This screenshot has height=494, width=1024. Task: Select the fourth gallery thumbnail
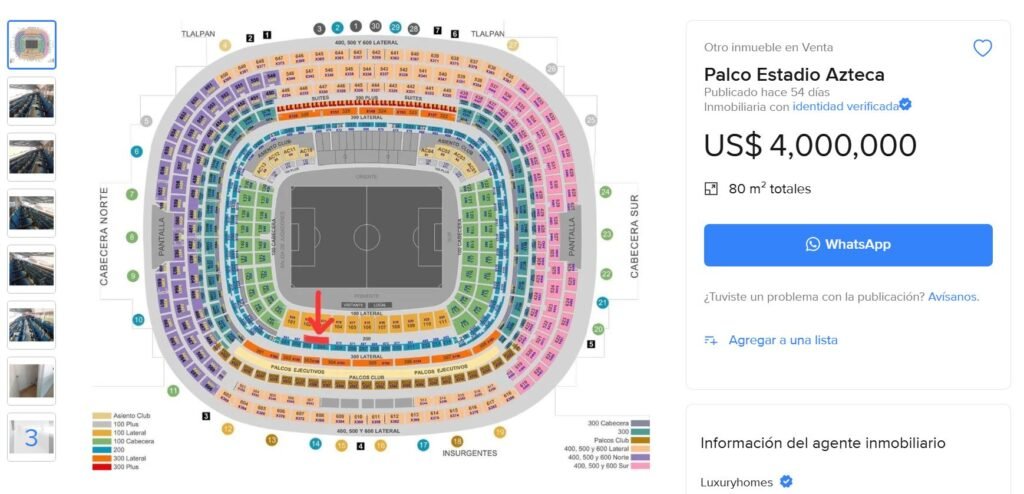tap(32, 212)
